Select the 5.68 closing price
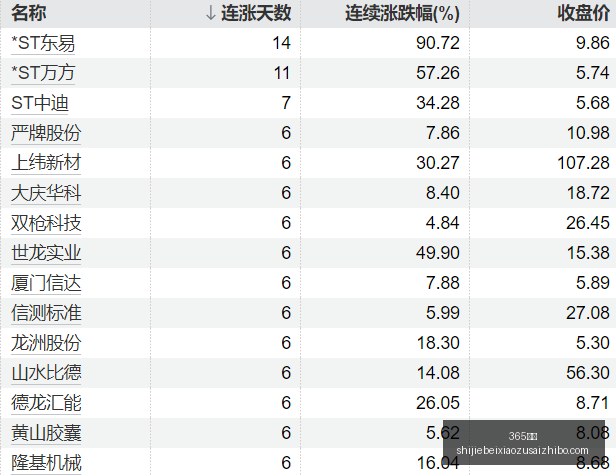The height and width of the screenshot is (476, 616). (593, 103)
